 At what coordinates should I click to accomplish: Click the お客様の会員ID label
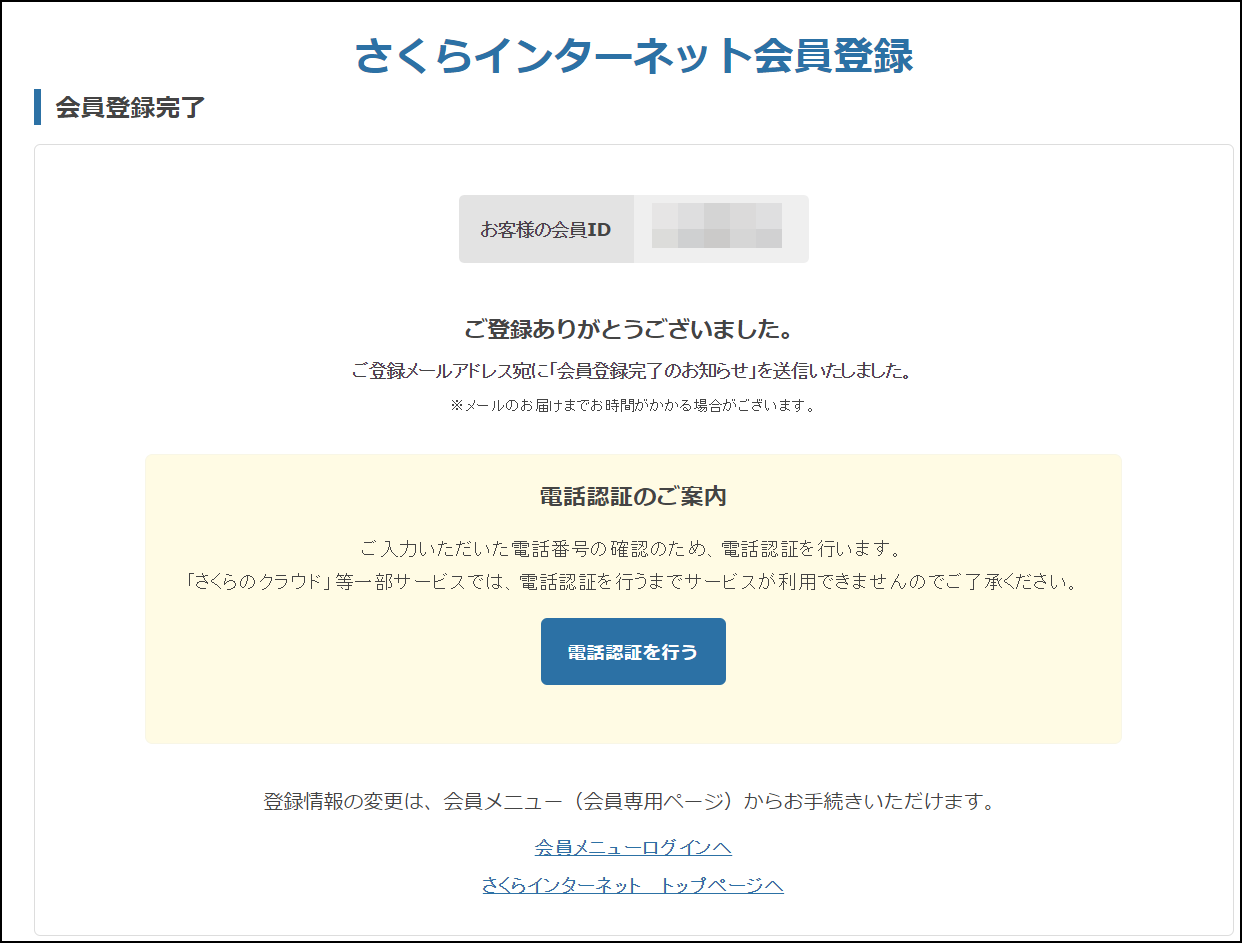pyautogui.click(x=545, y=230)
